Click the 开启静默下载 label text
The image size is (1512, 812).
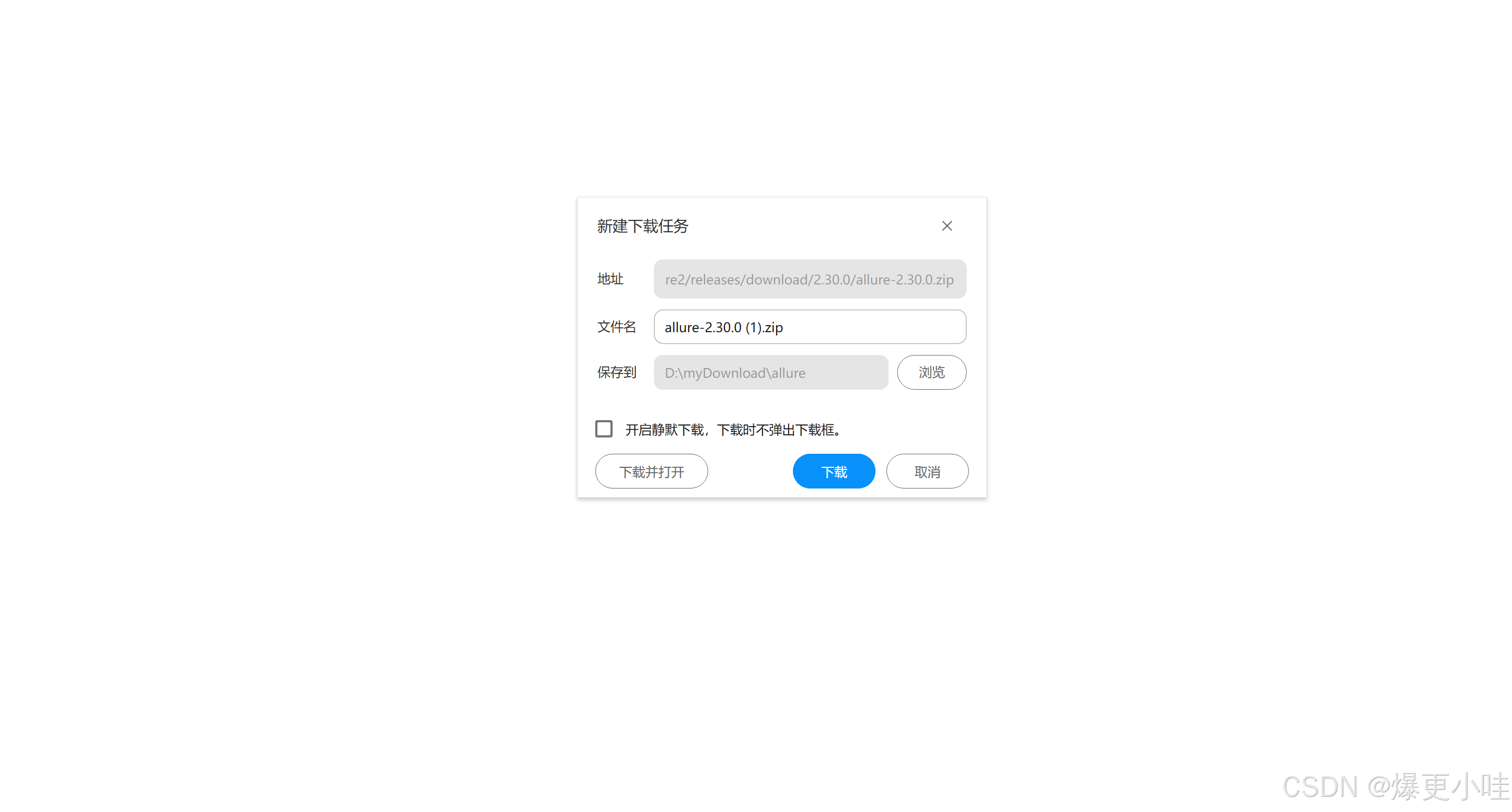734,429
